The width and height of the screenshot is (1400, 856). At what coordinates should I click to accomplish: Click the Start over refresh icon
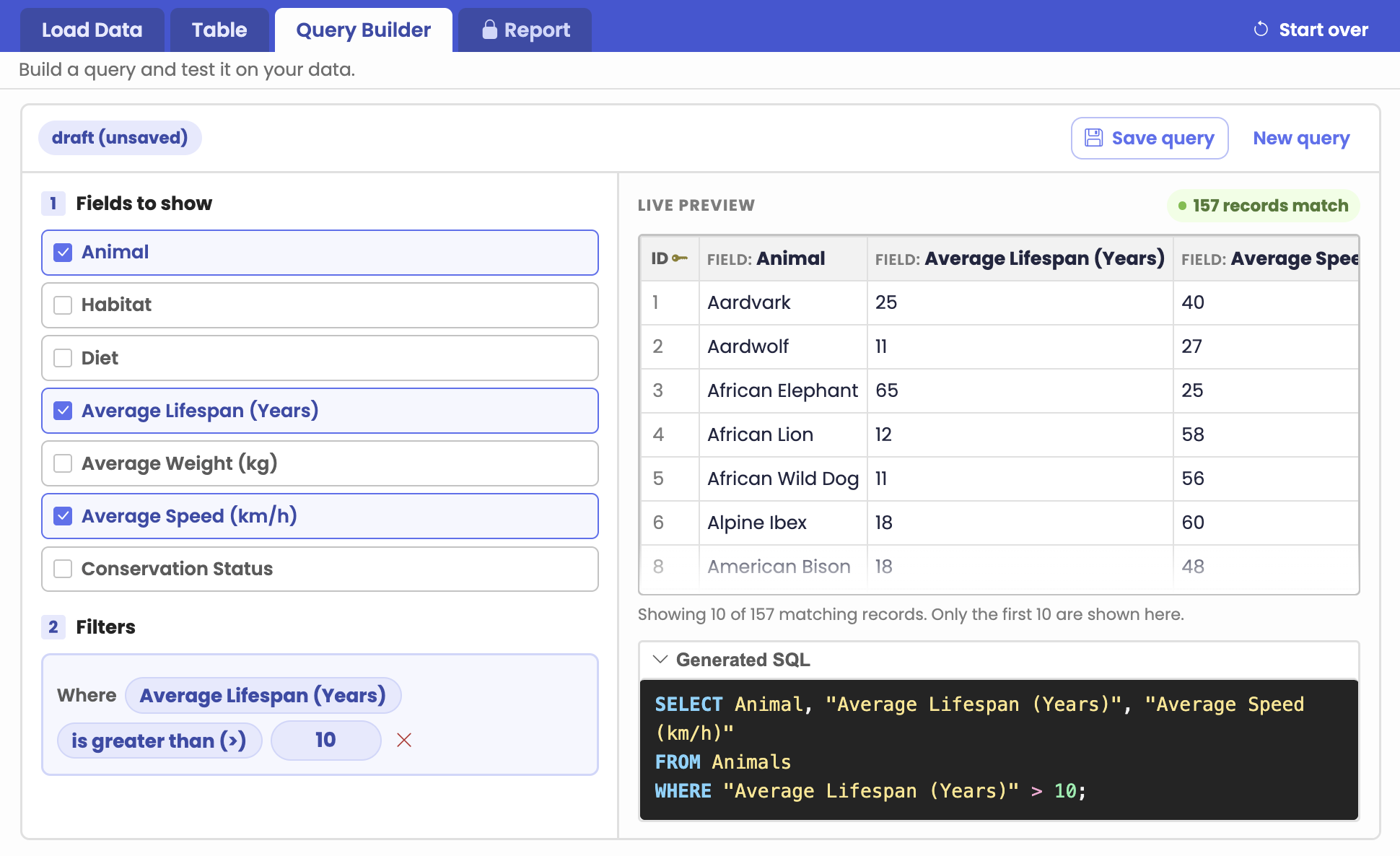click(x=1261, y=30)
